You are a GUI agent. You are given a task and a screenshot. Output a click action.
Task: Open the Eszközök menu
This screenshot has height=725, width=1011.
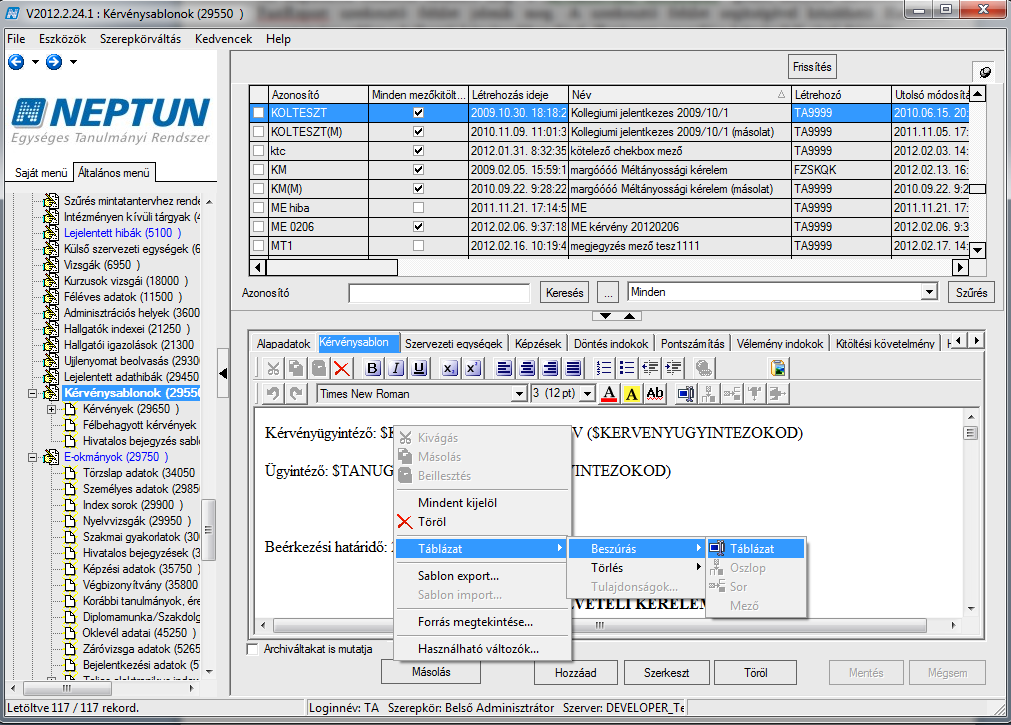[63, 39]
